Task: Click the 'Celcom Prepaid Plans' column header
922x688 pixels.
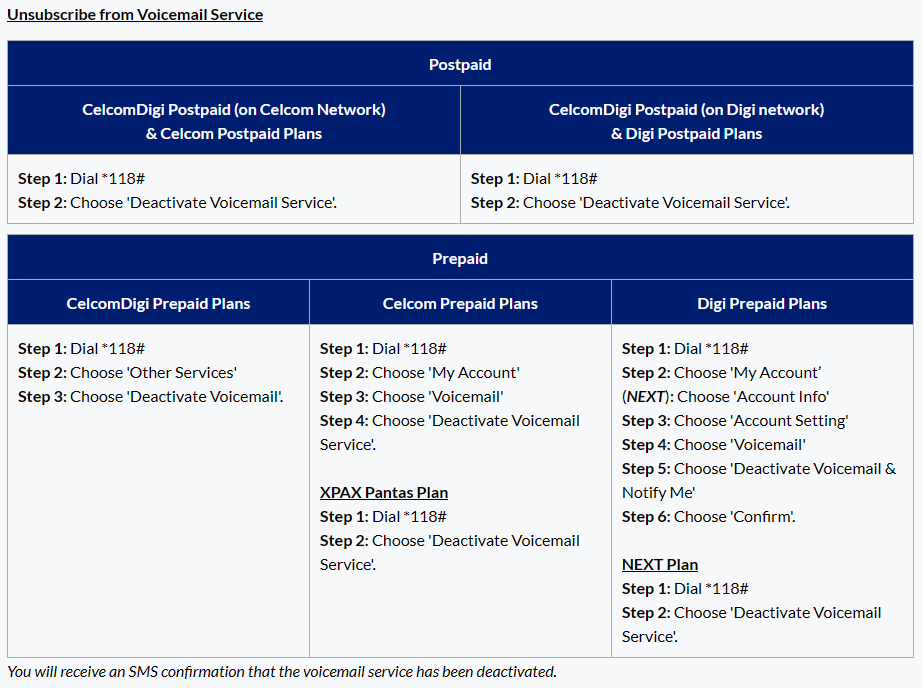Action: click(x=460, y=304)
